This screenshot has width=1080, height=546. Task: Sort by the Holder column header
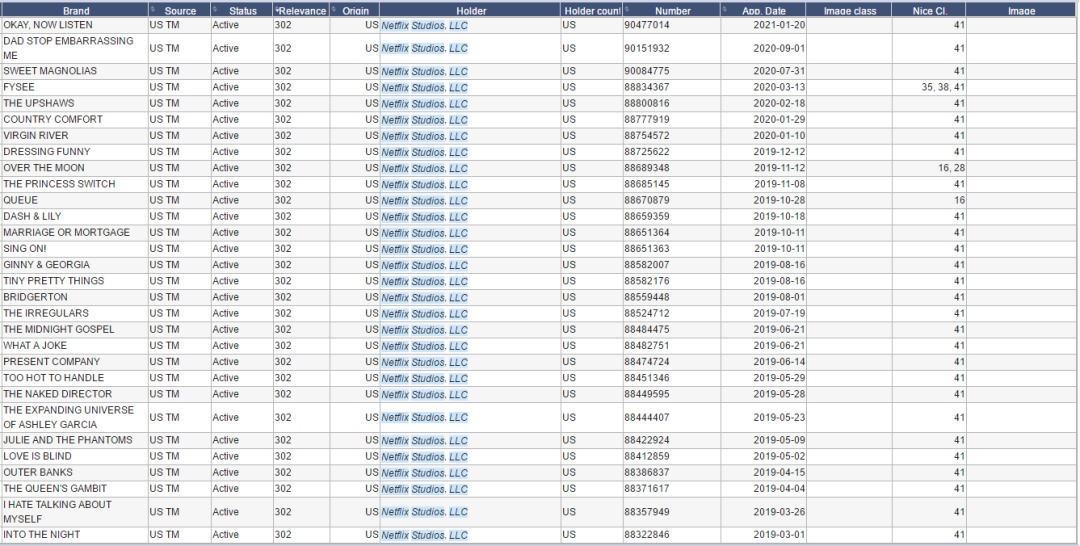(470, 10)
